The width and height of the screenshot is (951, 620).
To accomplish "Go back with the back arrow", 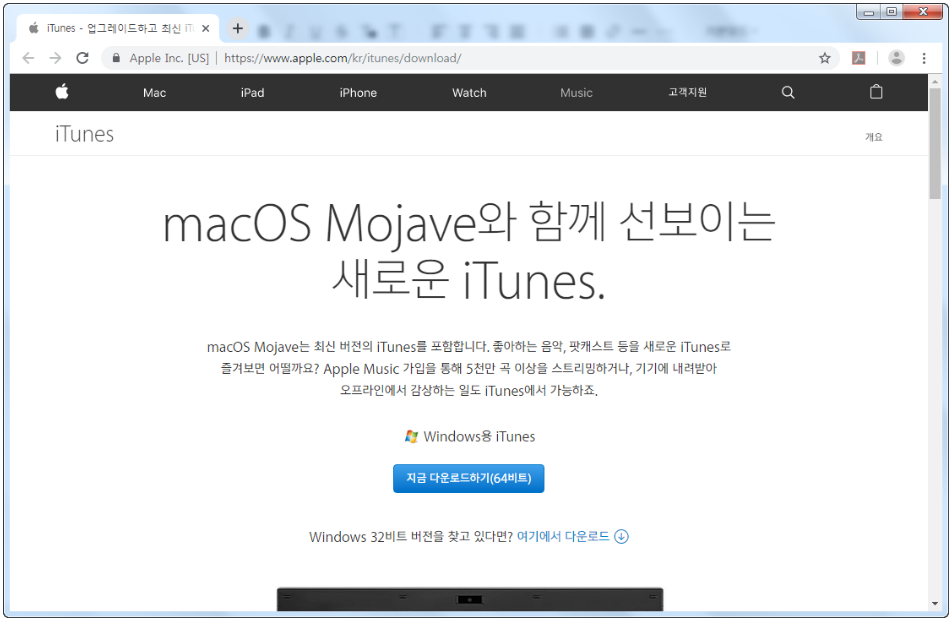I will pos(29,58).
